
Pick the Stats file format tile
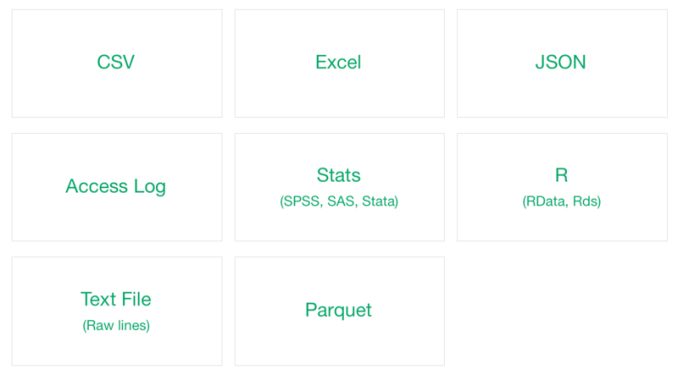[x=339, y=187]
